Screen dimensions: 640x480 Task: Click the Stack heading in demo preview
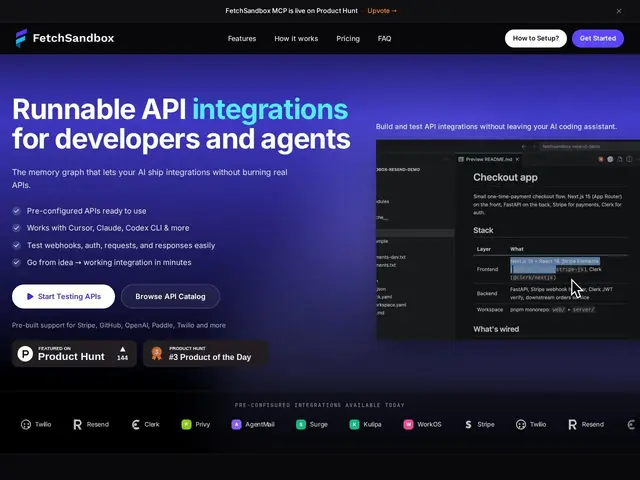(483, 230)
